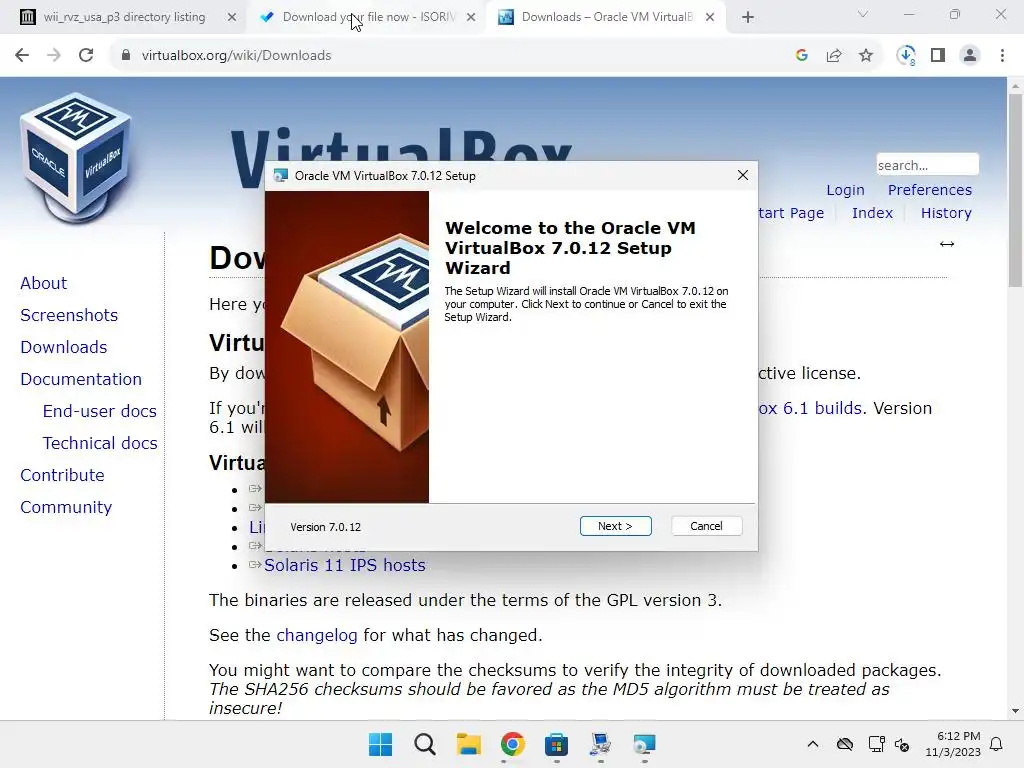The image size is (1024, 768).
Task: Open Downloads in the sidebar
Action: (x=63, y=347)
